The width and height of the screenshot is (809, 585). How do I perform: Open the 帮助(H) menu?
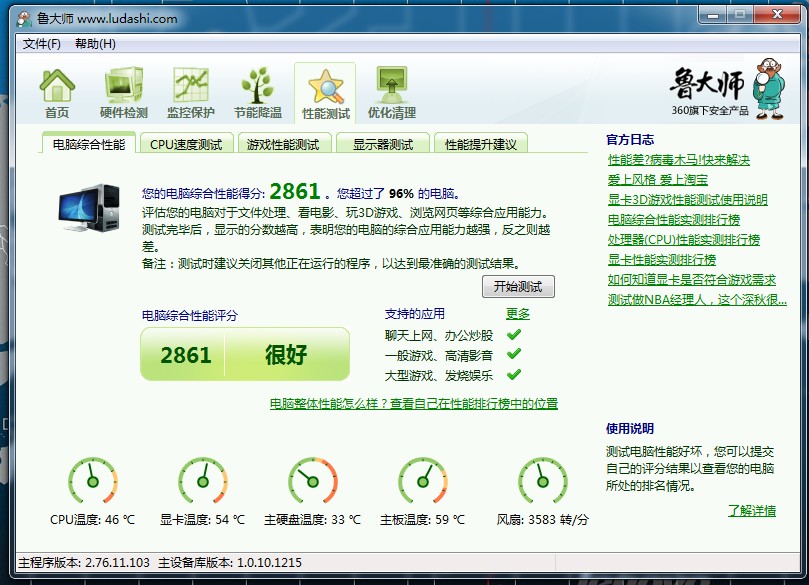pyautogui.click(x=95, y=44)
